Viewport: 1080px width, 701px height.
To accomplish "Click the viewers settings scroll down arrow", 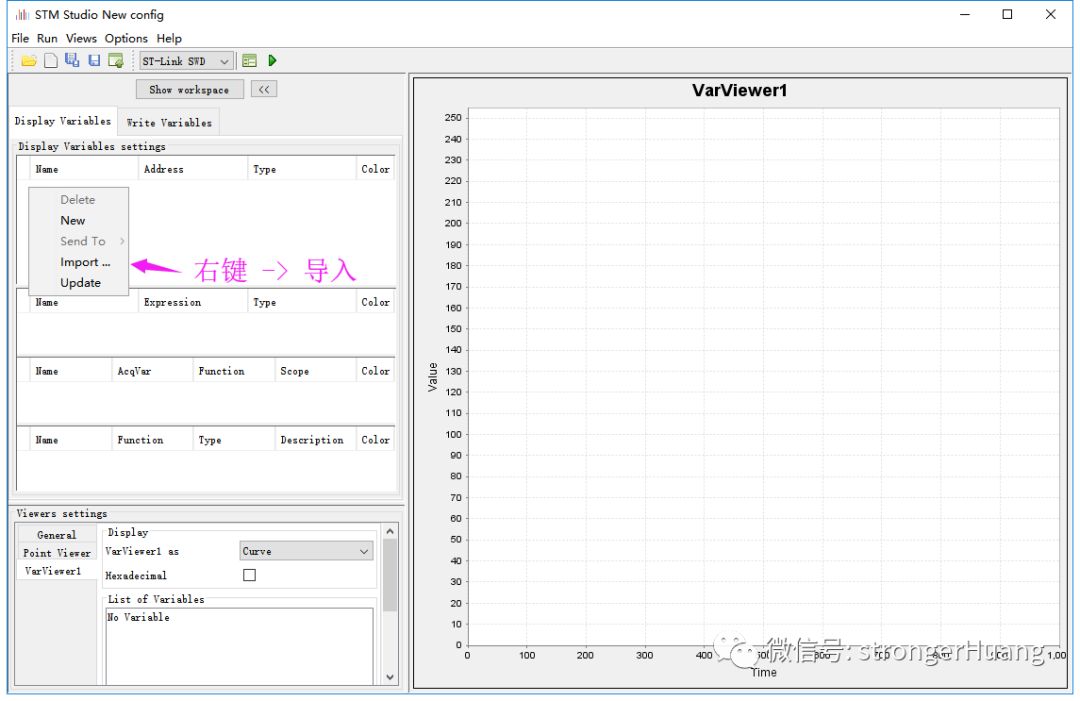I will click(390, 677).
